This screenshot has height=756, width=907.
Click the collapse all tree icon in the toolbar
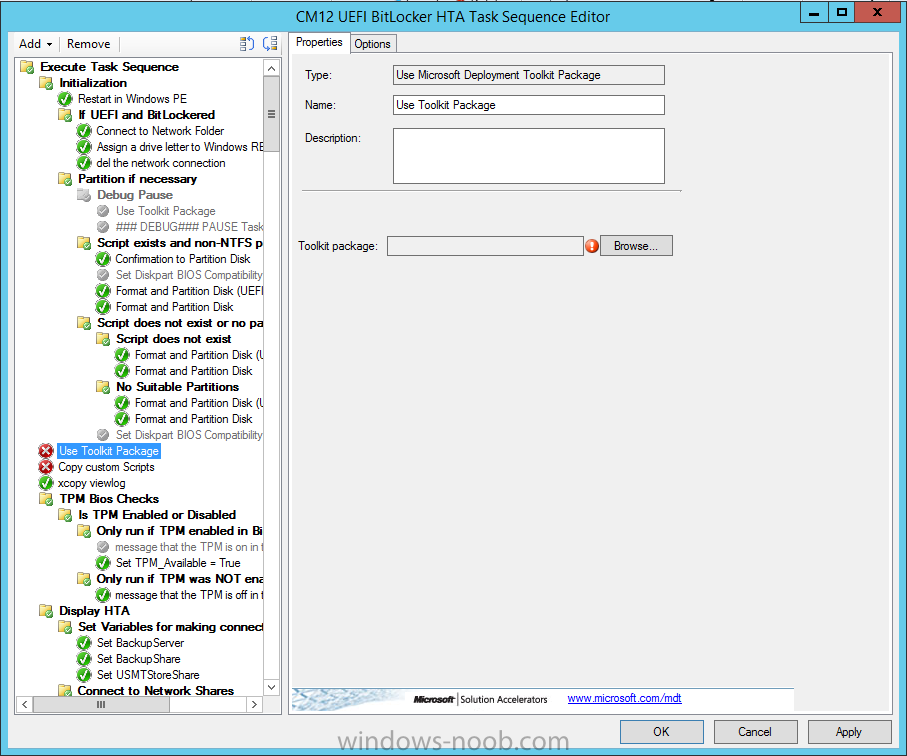point(270,44)
